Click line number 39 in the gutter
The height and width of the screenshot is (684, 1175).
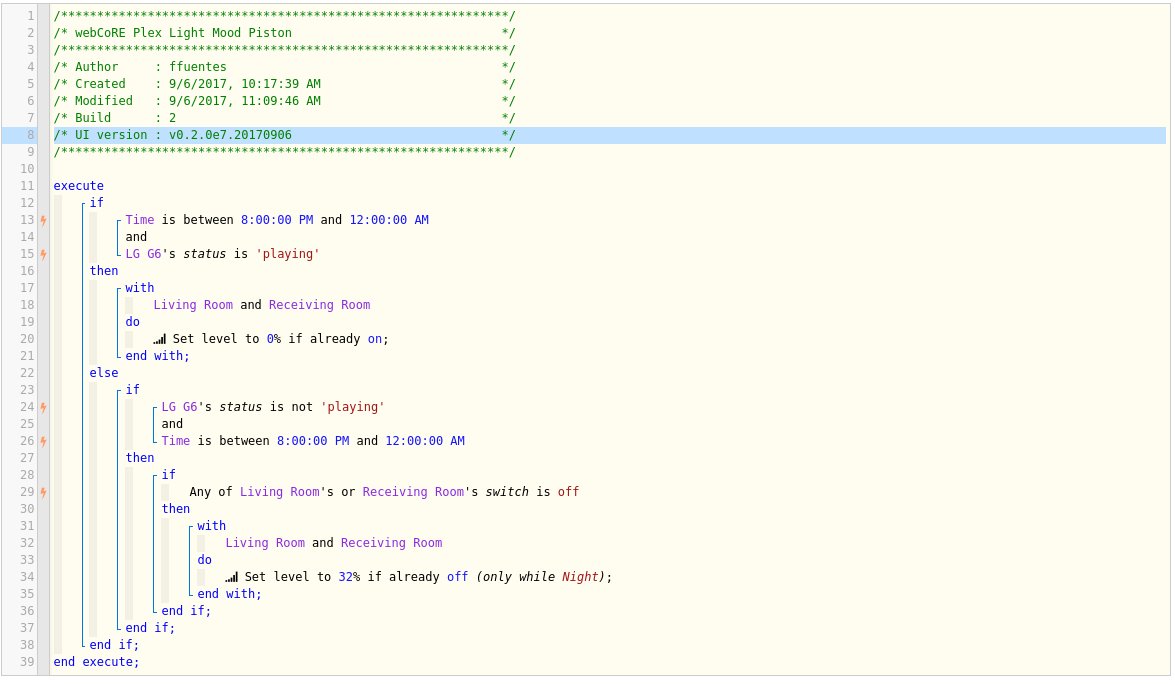click(27, 663)
